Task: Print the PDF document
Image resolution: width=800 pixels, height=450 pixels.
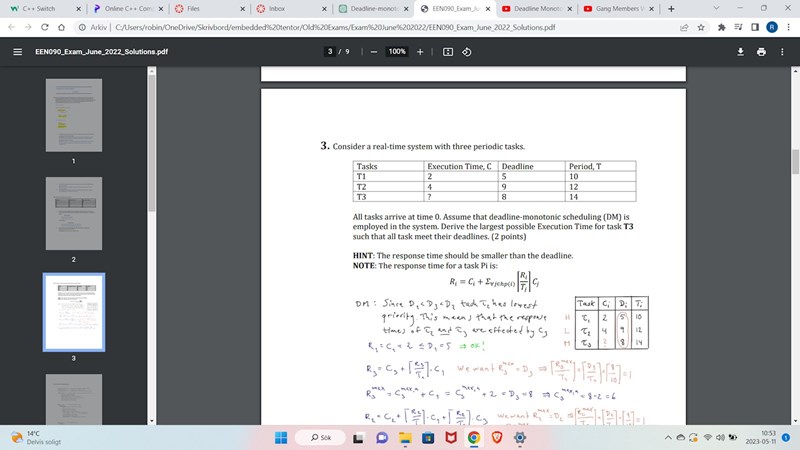Action: coord(762,51)
